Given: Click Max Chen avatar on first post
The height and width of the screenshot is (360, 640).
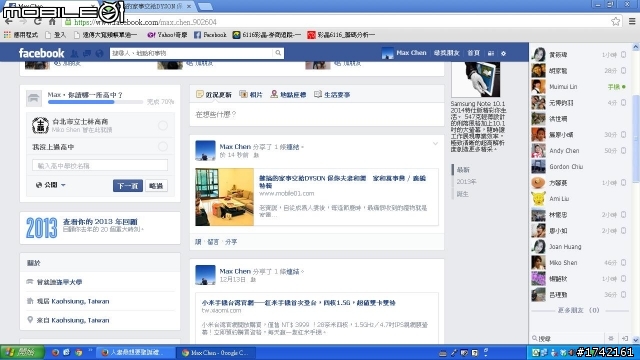Looking at the screenshot, I should pos(205,151).
